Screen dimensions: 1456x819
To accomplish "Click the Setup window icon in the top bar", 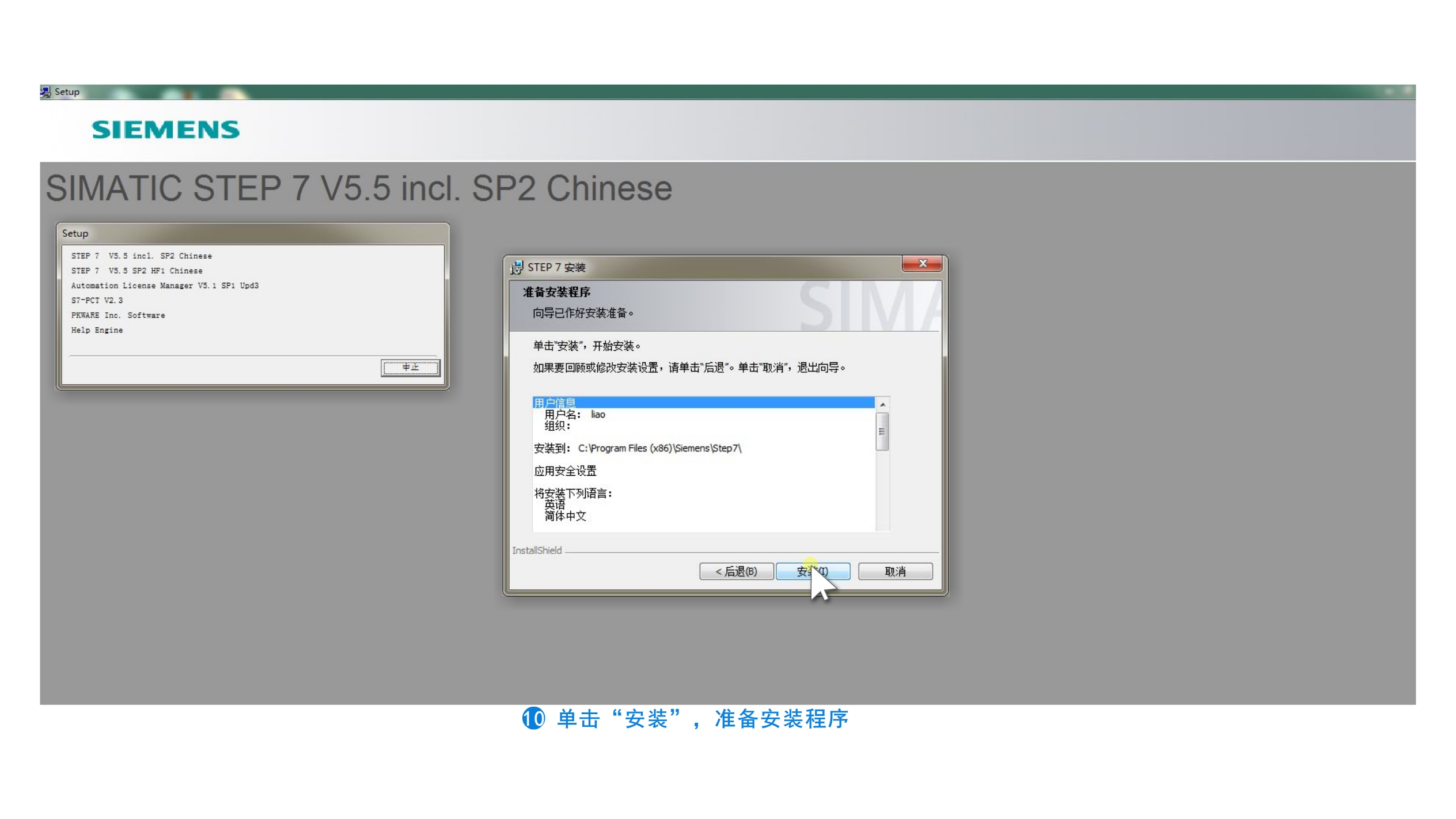I will click(45, 92).
